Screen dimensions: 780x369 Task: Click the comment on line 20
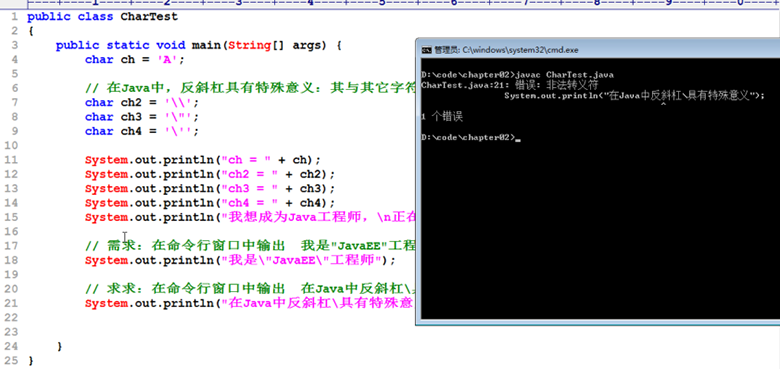250,289
